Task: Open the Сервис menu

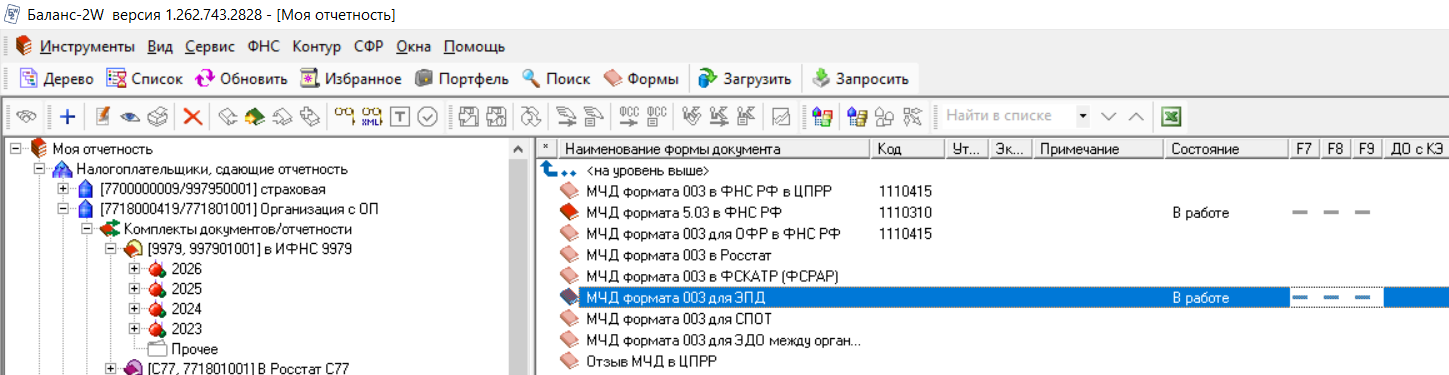Action: click(210, 47)
